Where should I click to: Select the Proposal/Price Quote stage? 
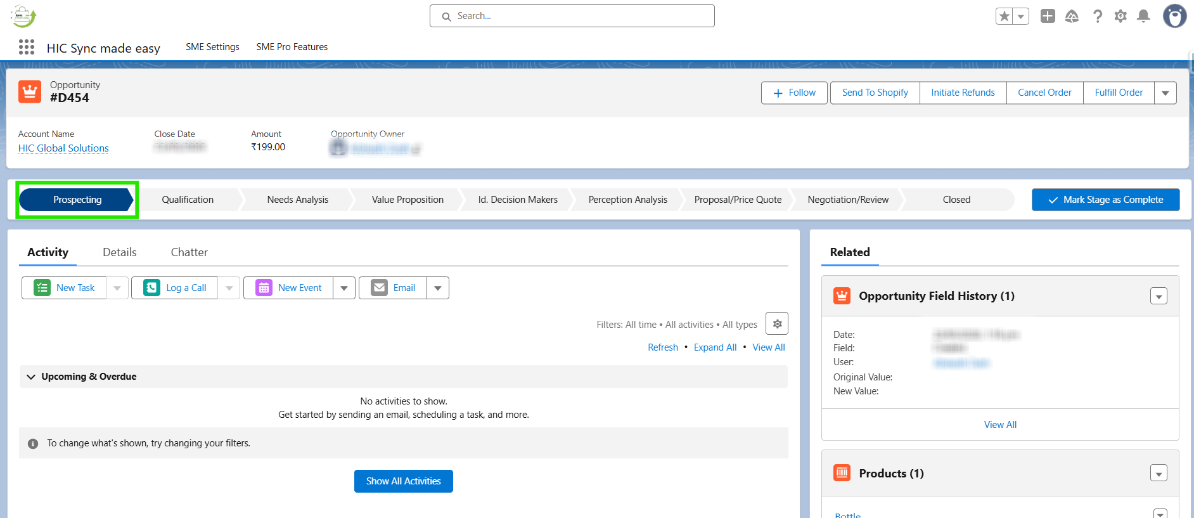738,200
